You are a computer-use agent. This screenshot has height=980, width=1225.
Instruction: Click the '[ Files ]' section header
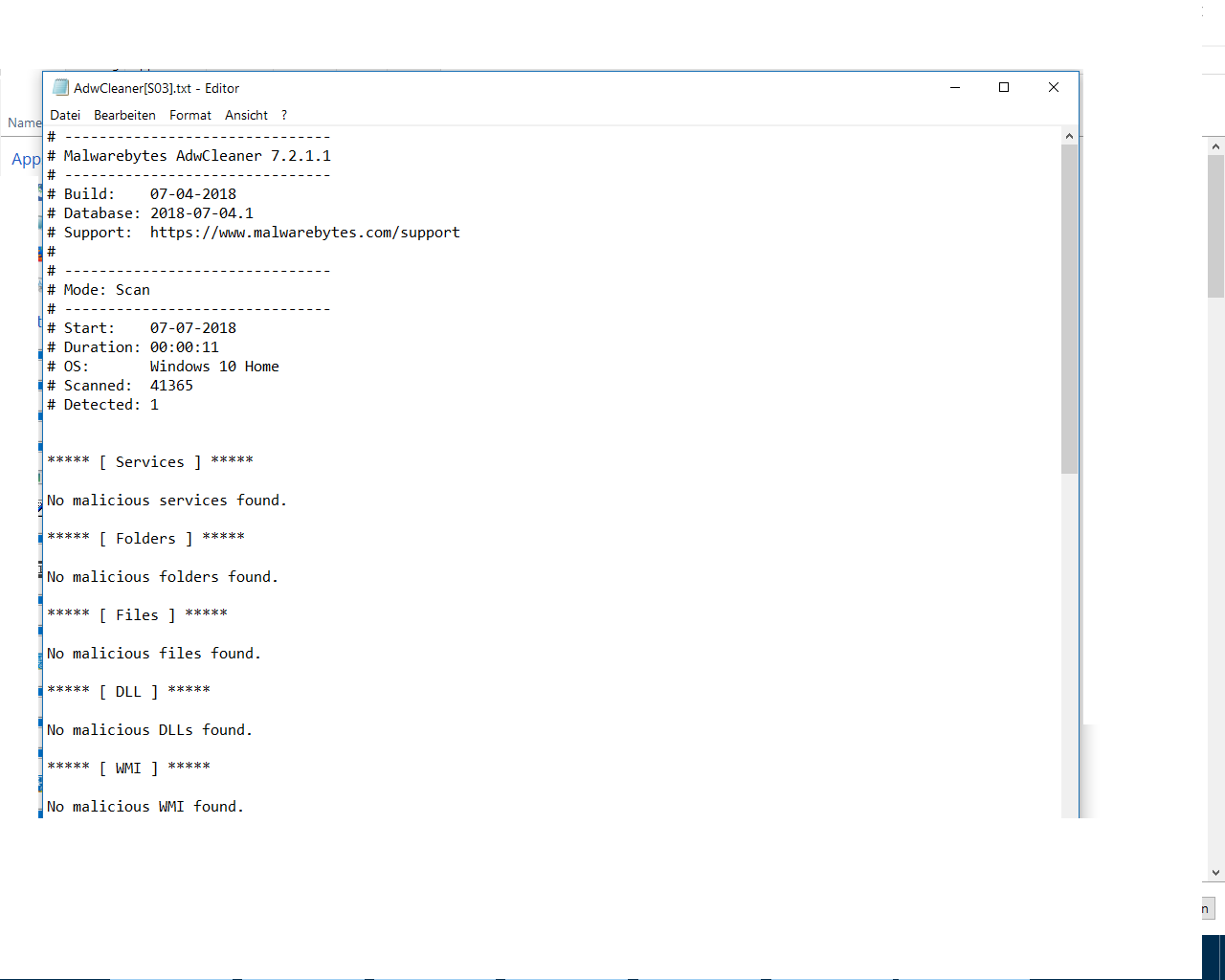click(137, 614)
